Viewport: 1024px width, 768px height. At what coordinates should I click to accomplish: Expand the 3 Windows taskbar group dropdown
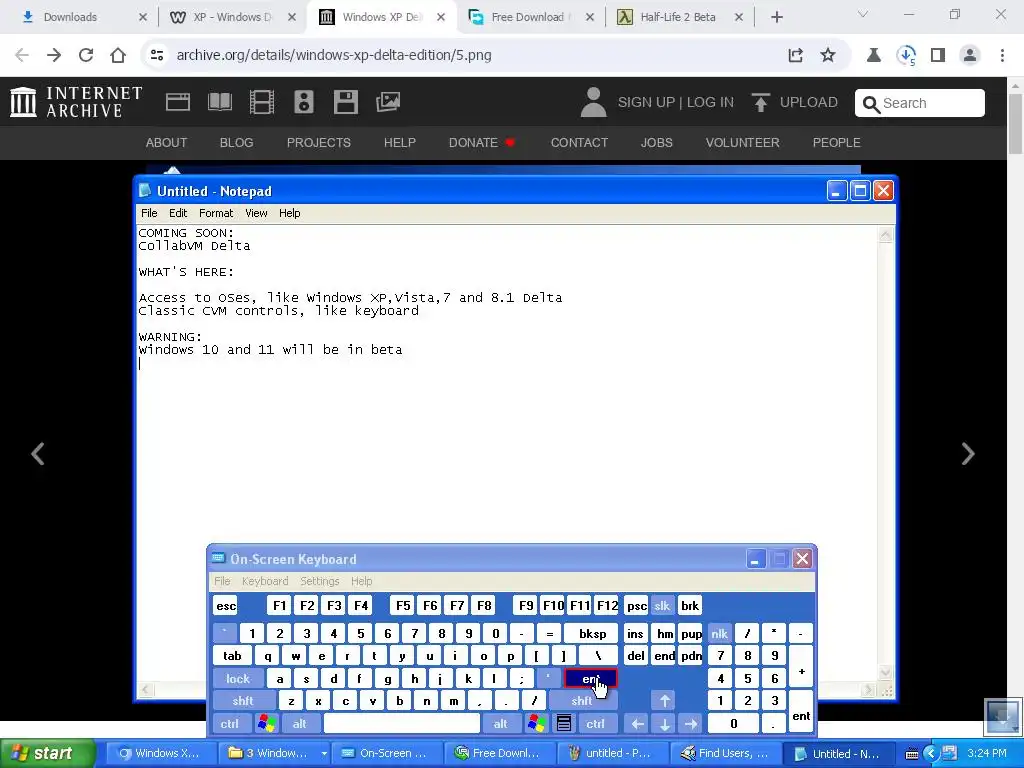(324, 753)
